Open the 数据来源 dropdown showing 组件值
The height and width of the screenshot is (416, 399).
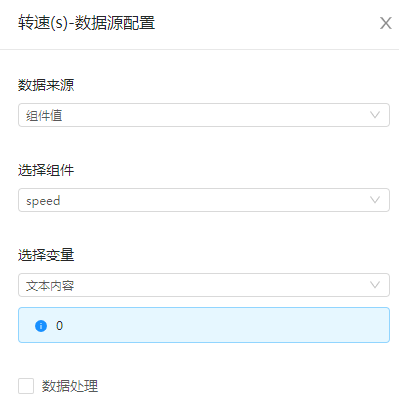pyautogui.click(x=204, y=115)
